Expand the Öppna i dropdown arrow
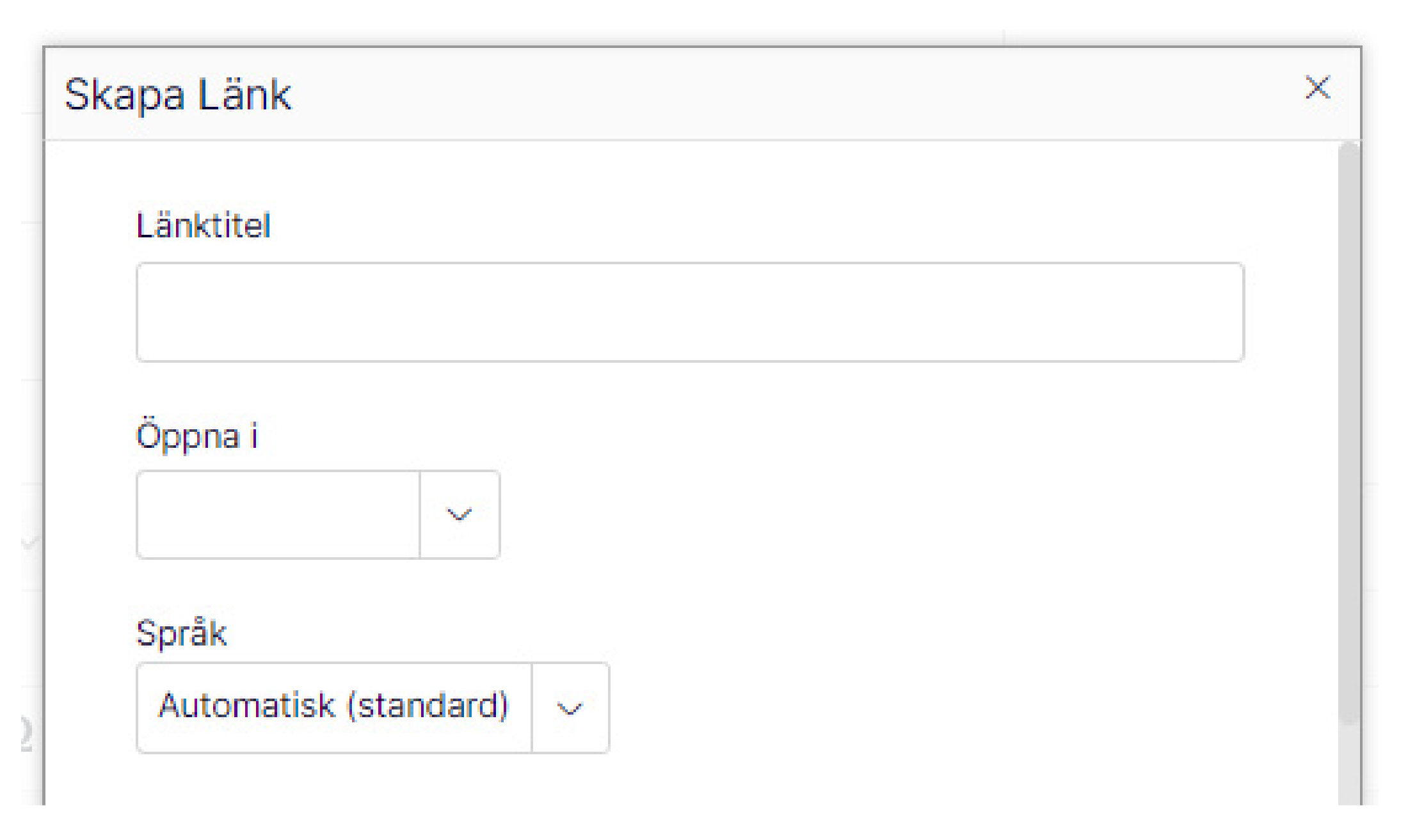 (460, 514)
